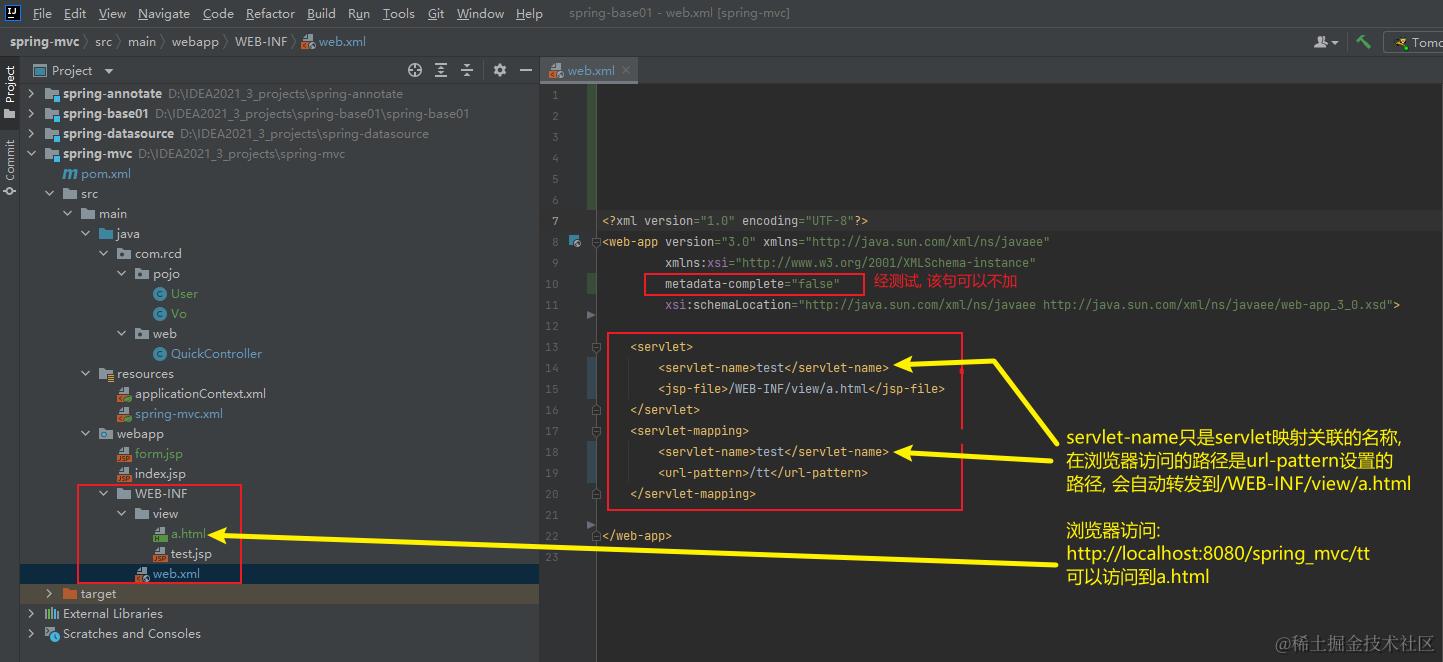The image size is (1443, 662).
Task: Collapse the spring-mvc module
Action: click(32, 154)
